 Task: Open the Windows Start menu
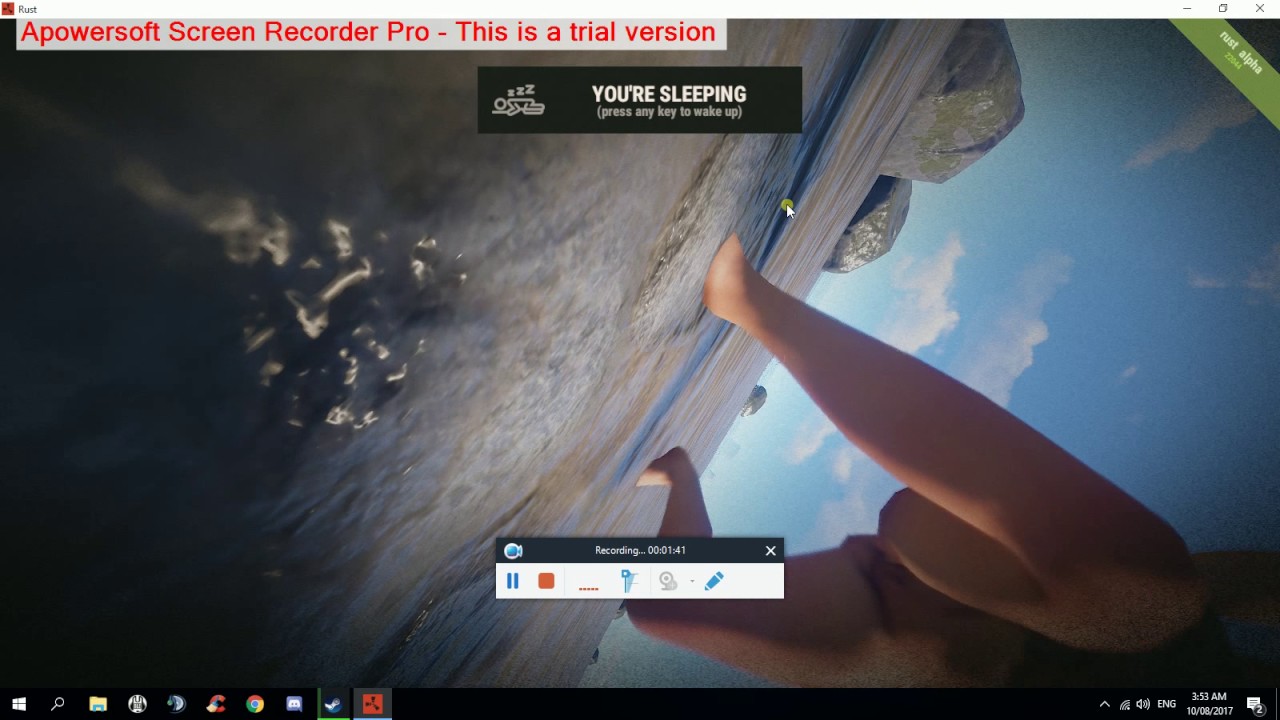(19, 704)
